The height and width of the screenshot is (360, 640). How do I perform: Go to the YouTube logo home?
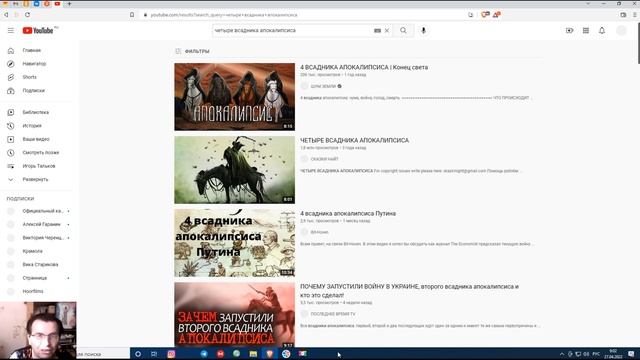pos(38,31)
